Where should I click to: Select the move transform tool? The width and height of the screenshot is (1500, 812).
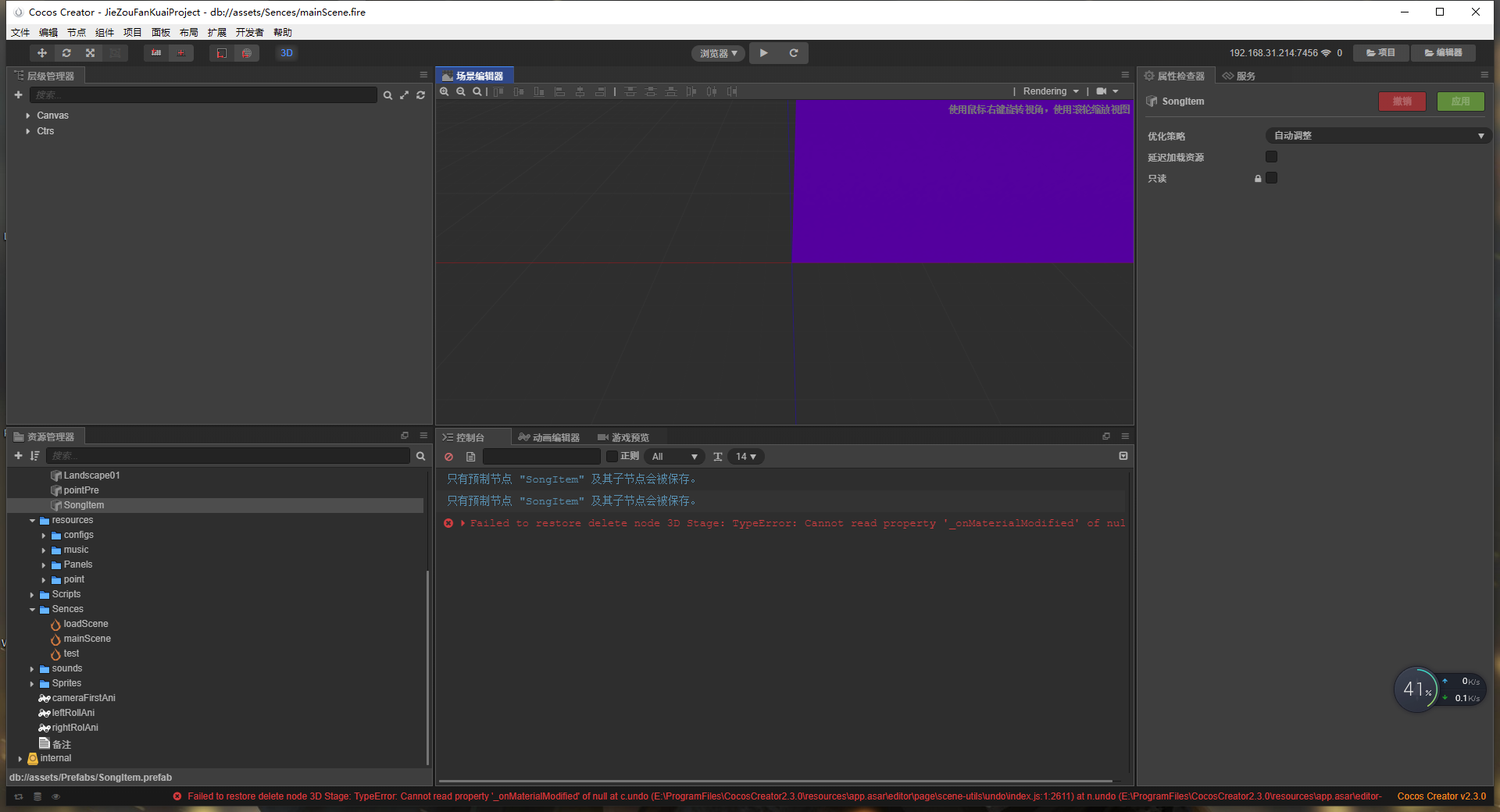pyautogui.click(x=42, y=53)
